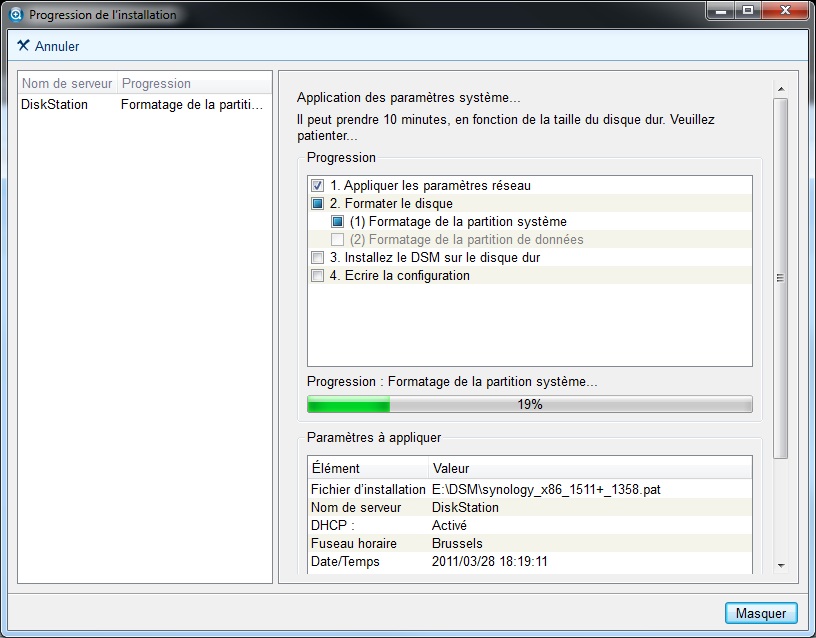This screenshot has width=816, height=638.
Task: Click the Élément column header
Action: pyautogui.click(x=368, y=468)
